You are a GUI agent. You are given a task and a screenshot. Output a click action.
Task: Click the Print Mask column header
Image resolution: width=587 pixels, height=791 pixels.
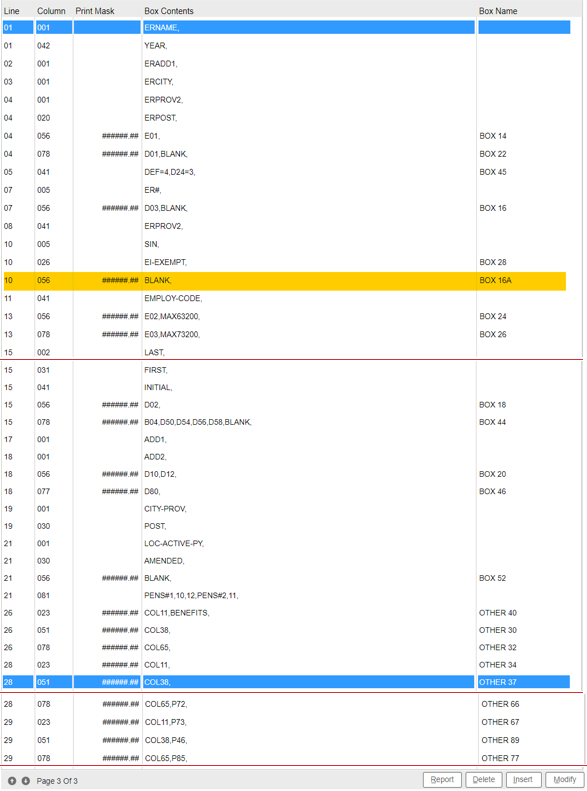[95, 11]
